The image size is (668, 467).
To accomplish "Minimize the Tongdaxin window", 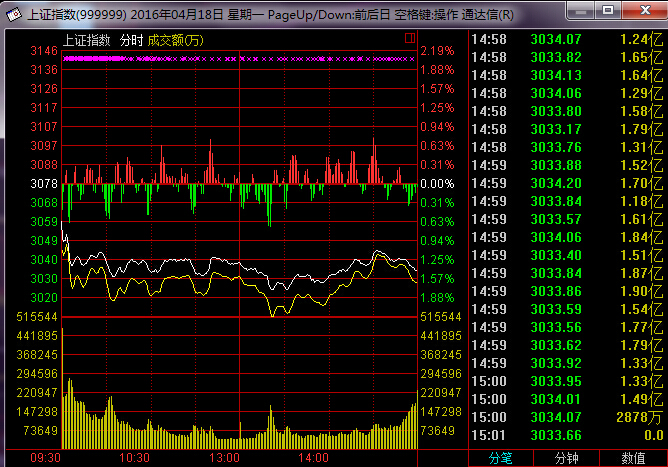I will pyautogui.click(x=581, y=10).
